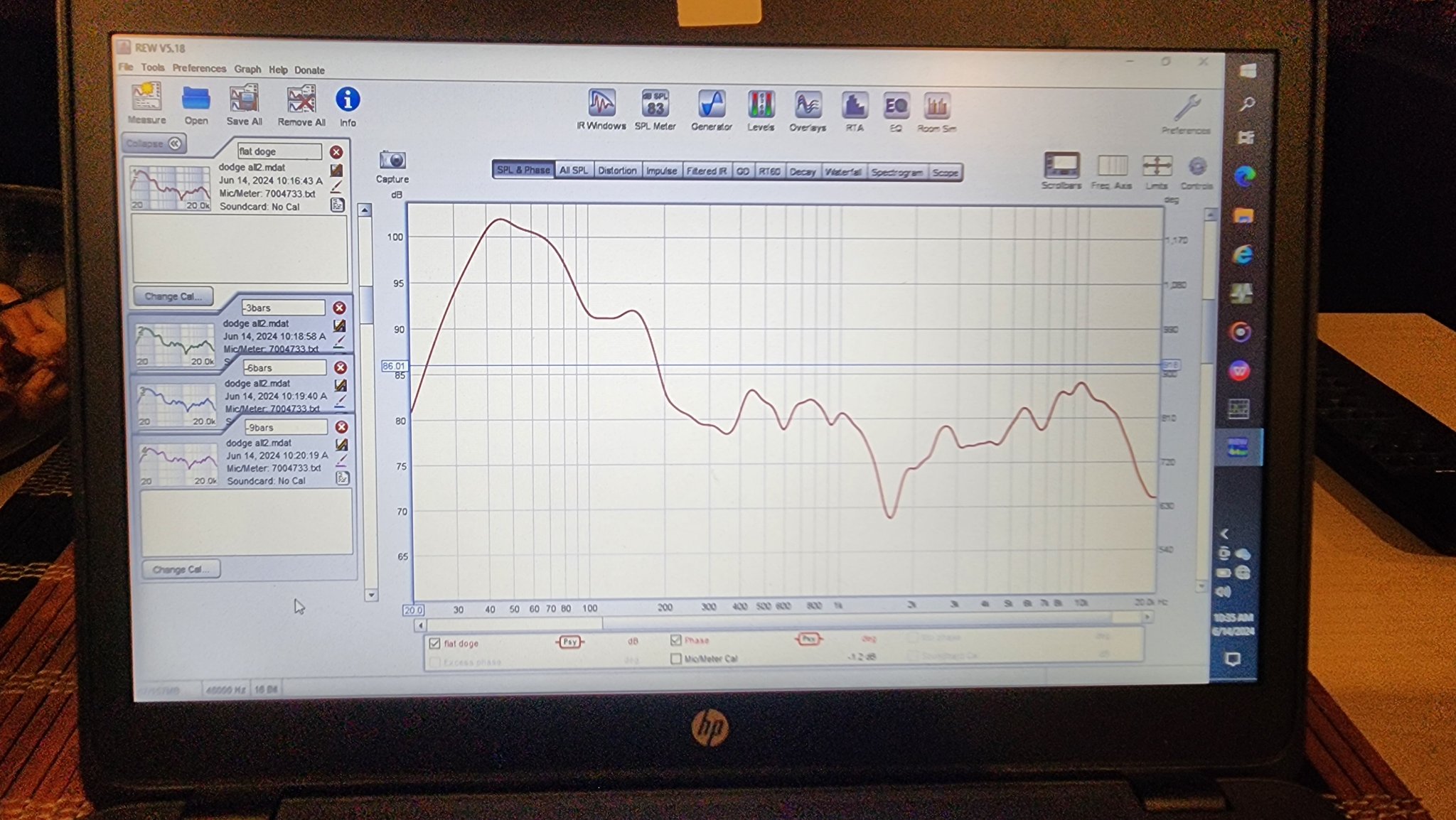Click left arrow of graph horizontal scrollbar
The image size is (1456, 820).
tap(420, 625)
